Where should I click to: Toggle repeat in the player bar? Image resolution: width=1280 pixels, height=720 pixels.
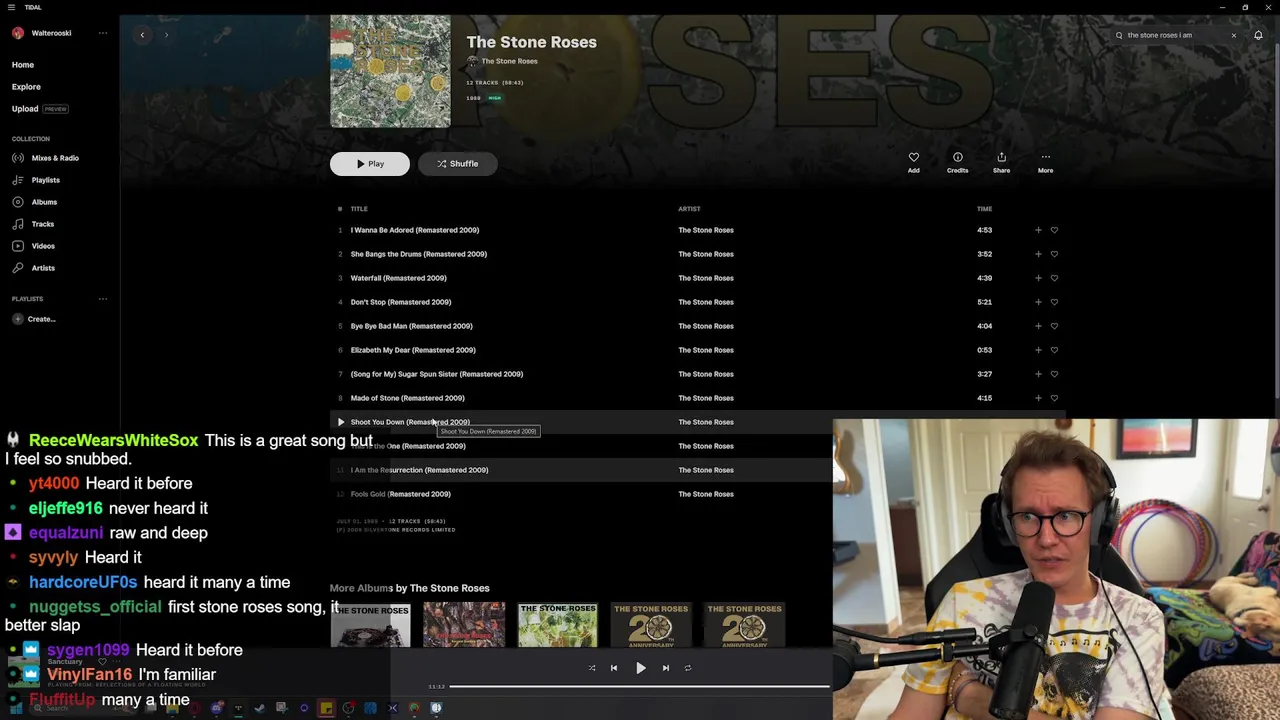pyautogui.click(x=688, y=668)
